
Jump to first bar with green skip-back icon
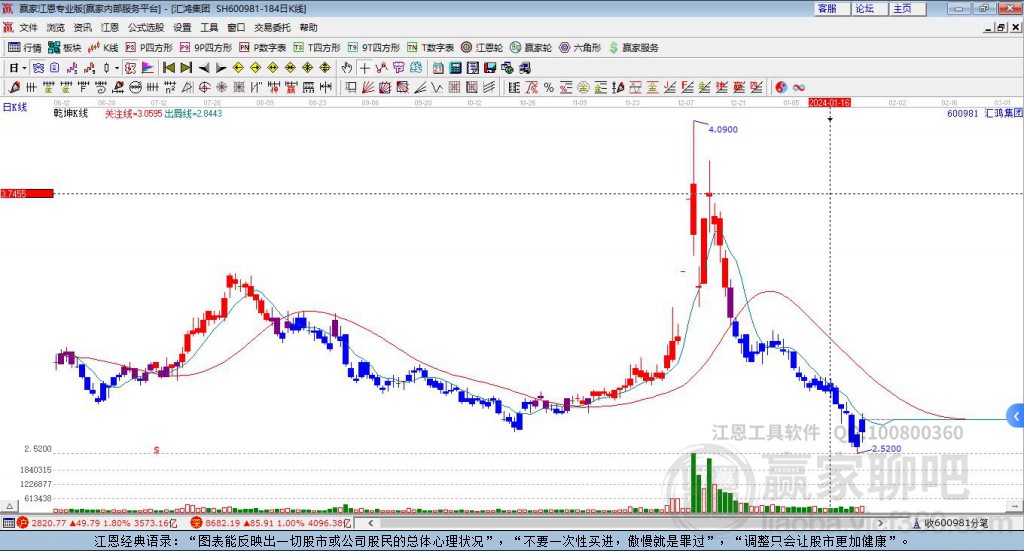click(x=168, y=67)
